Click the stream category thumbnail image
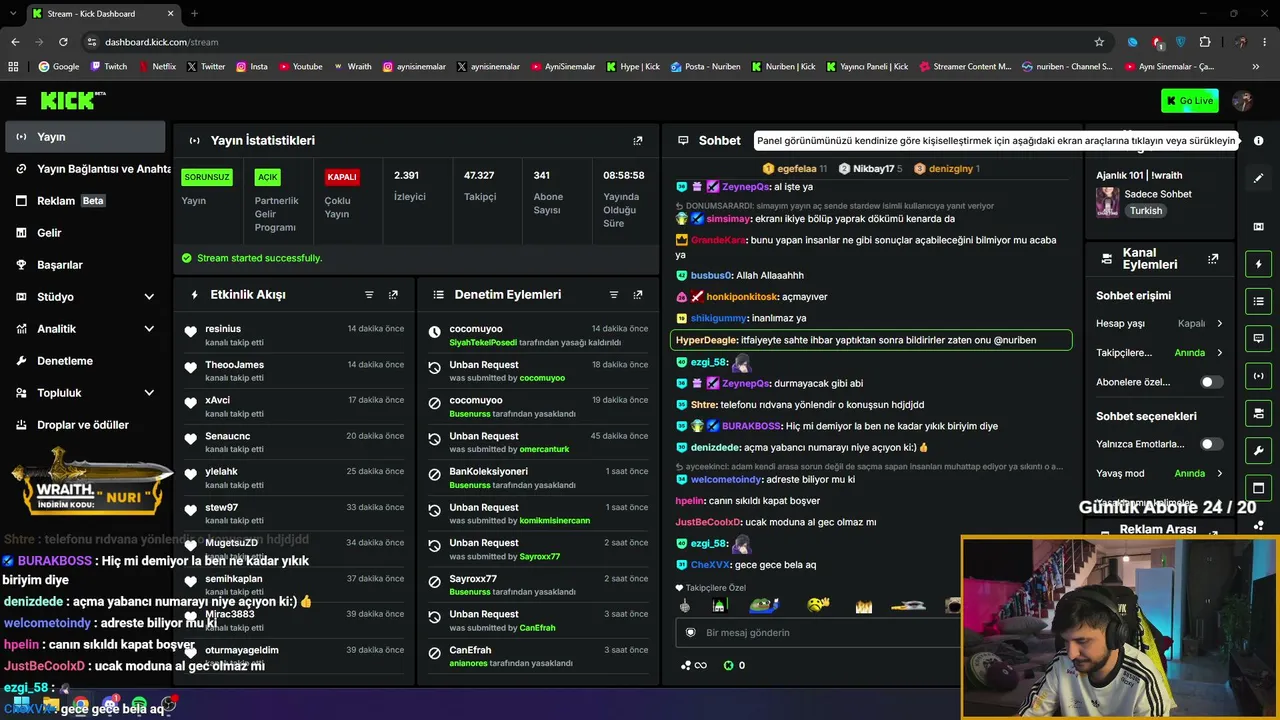The height and width of the screenshot is (720, 1280). 1107,201
